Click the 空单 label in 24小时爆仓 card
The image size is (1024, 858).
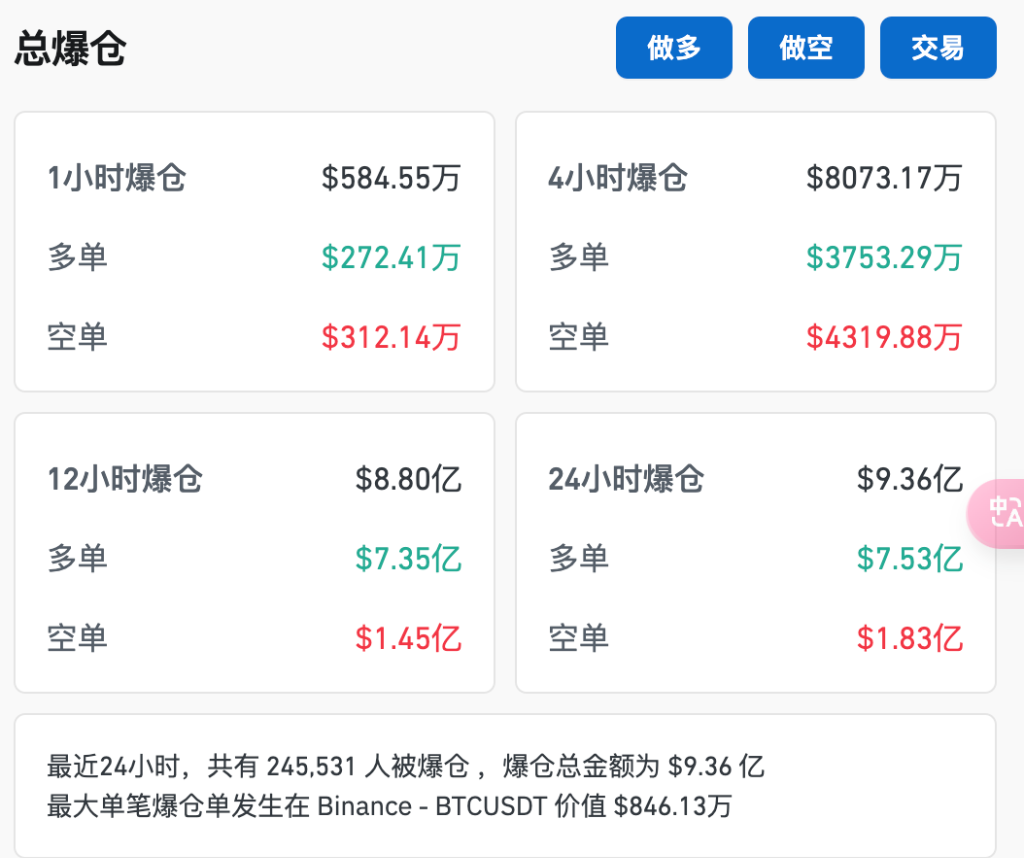coord(579,639)
